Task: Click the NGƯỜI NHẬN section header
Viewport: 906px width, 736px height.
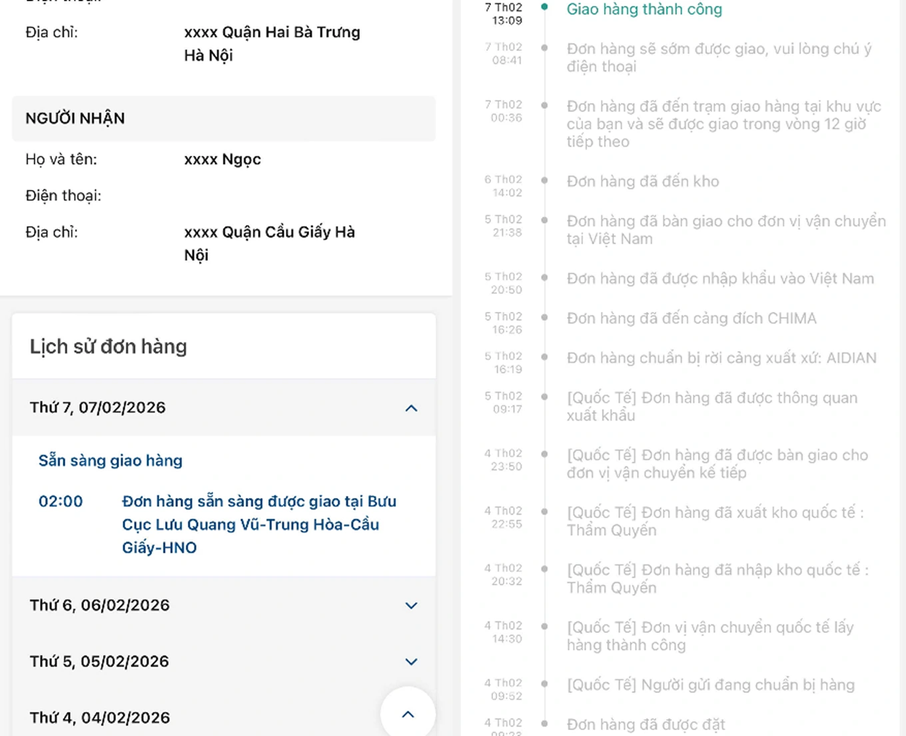Action: coord(75,118)
